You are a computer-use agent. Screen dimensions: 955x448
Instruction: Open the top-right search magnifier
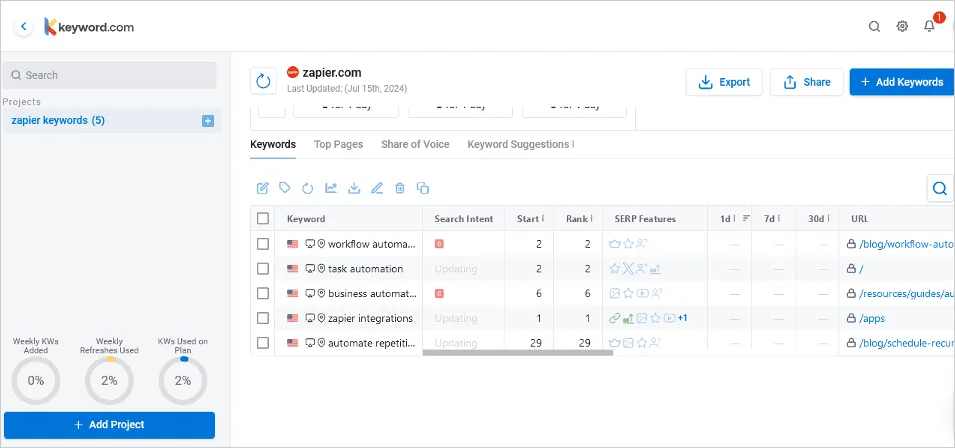coord(874,27)
